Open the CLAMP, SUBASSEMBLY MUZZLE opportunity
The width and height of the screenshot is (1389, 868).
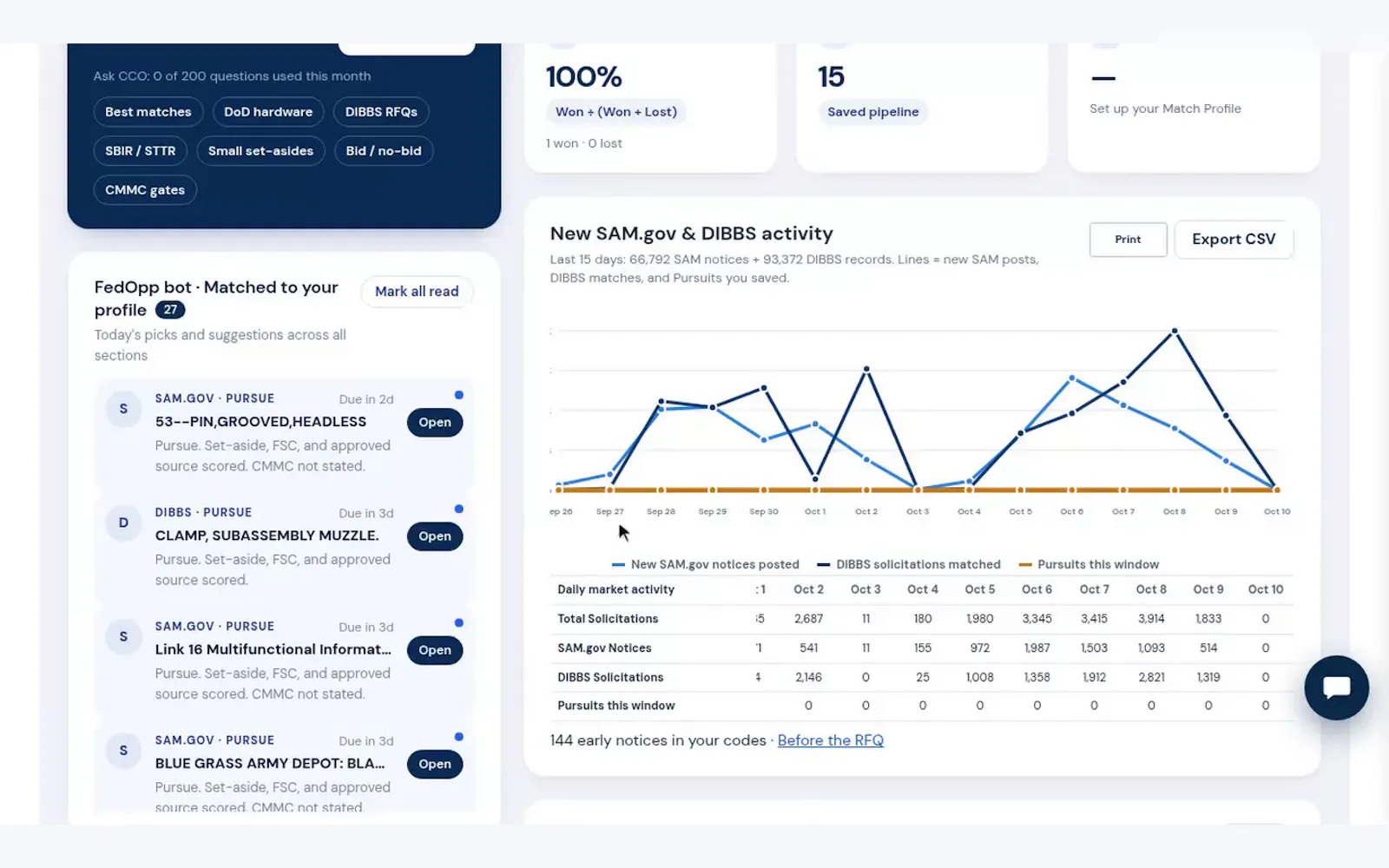435,536
